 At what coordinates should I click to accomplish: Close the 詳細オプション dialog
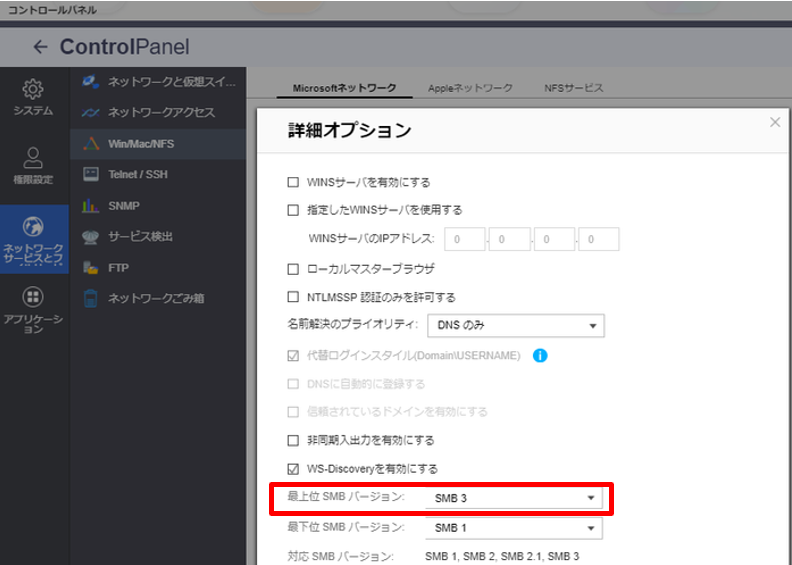775,122
